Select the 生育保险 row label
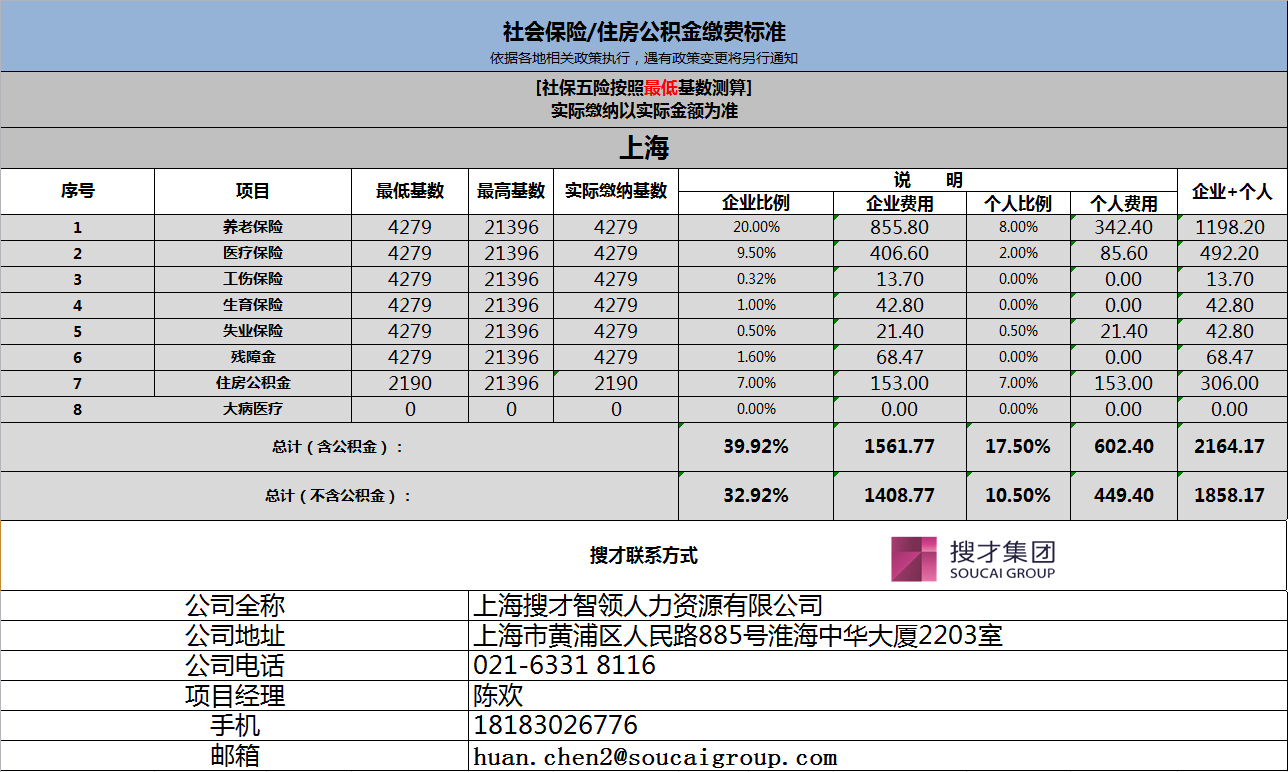The image size is (1288, 772). 252,305
